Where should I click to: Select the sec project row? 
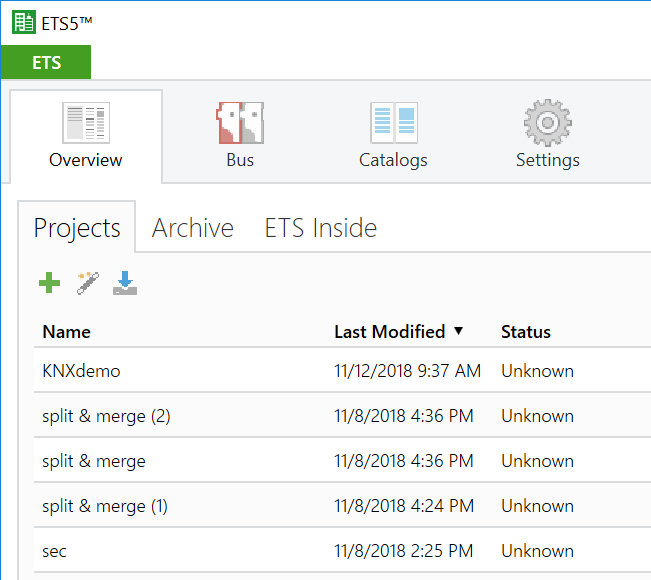click(342, 551)
